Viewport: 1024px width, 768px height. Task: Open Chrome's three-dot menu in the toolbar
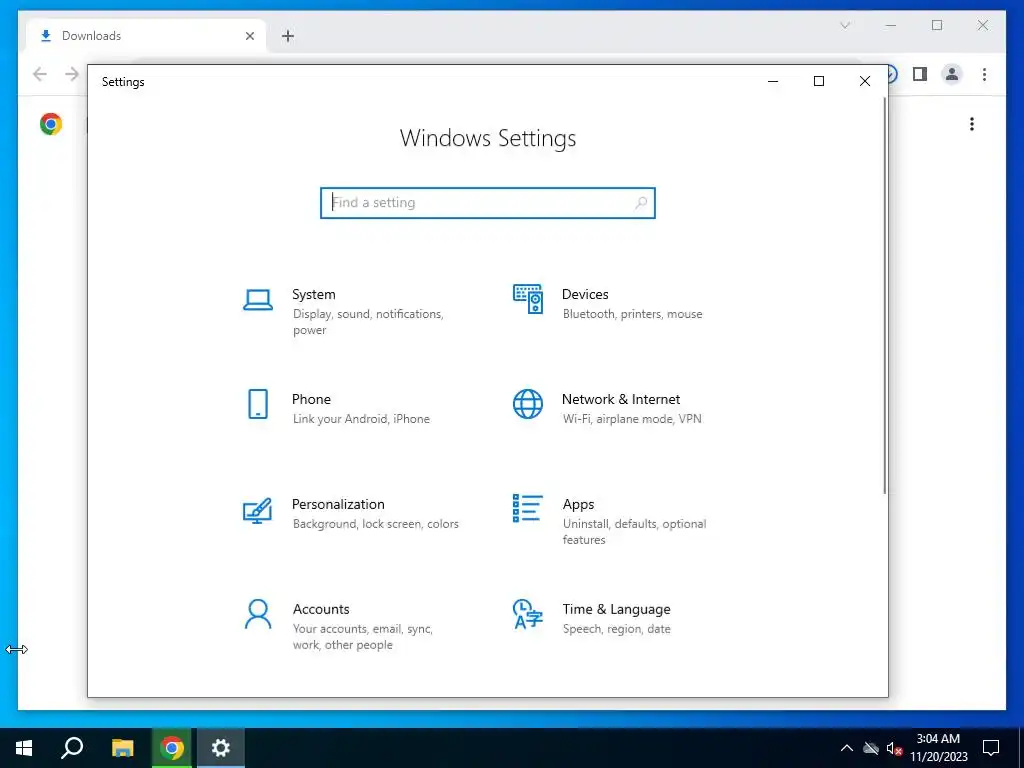984,74
